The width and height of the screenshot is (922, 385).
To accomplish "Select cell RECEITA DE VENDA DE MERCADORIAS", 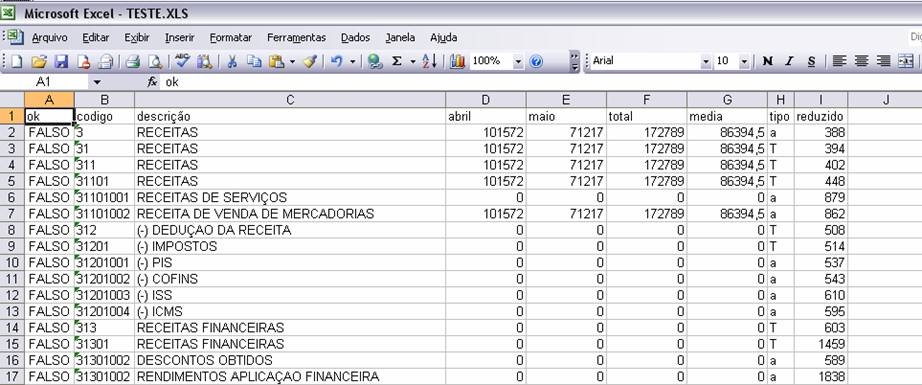I will 290,213.
